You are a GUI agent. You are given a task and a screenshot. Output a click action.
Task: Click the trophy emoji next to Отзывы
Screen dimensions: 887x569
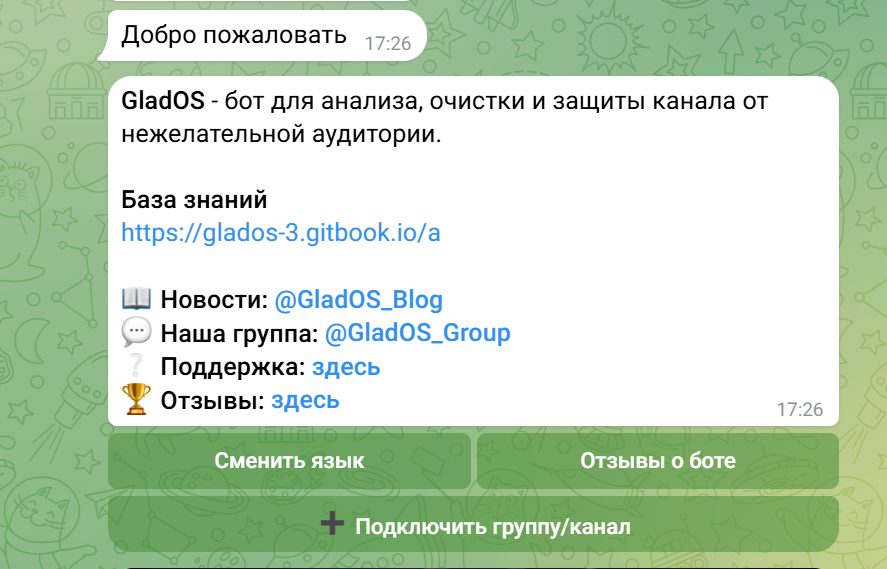point(136,399)
